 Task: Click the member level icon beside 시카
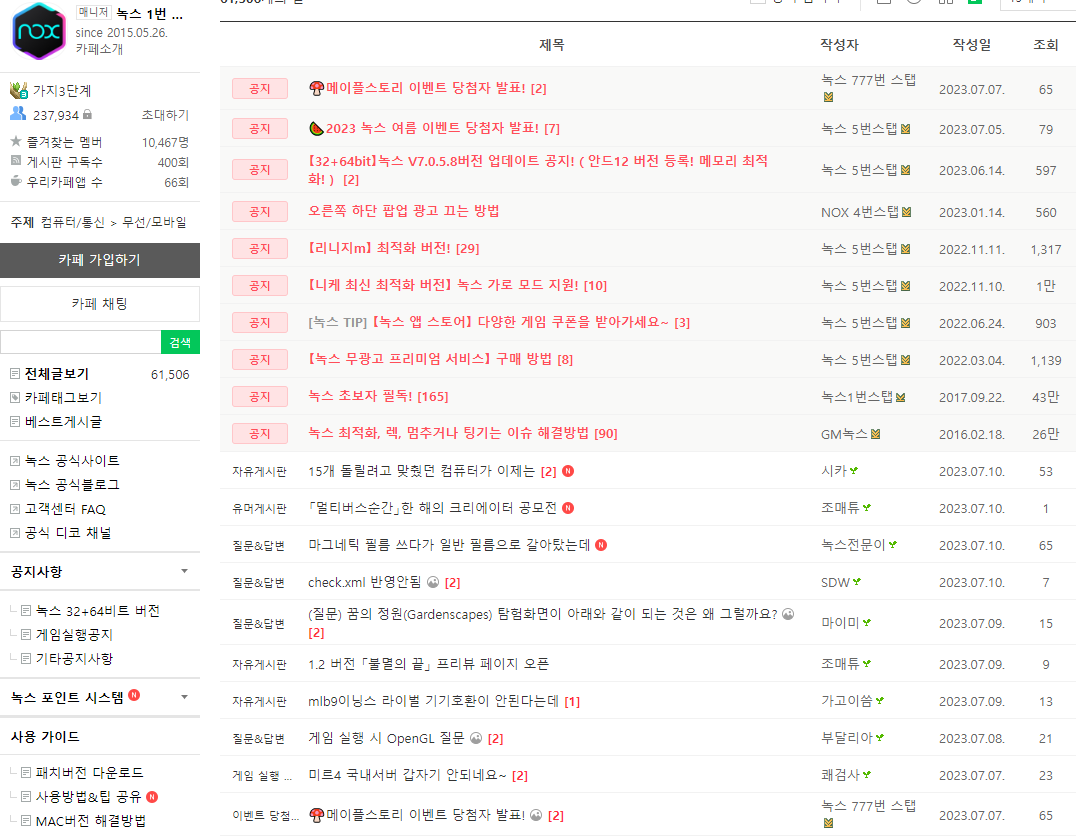(x=854, y=471)
